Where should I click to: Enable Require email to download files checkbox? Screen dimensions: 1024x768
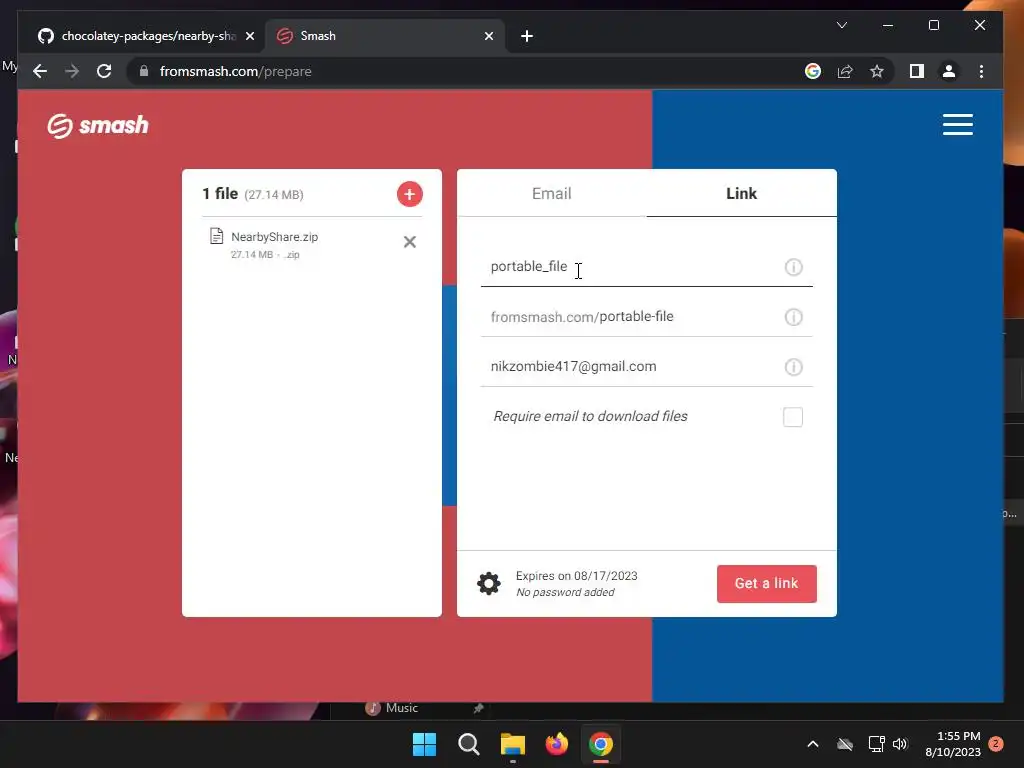792,417
